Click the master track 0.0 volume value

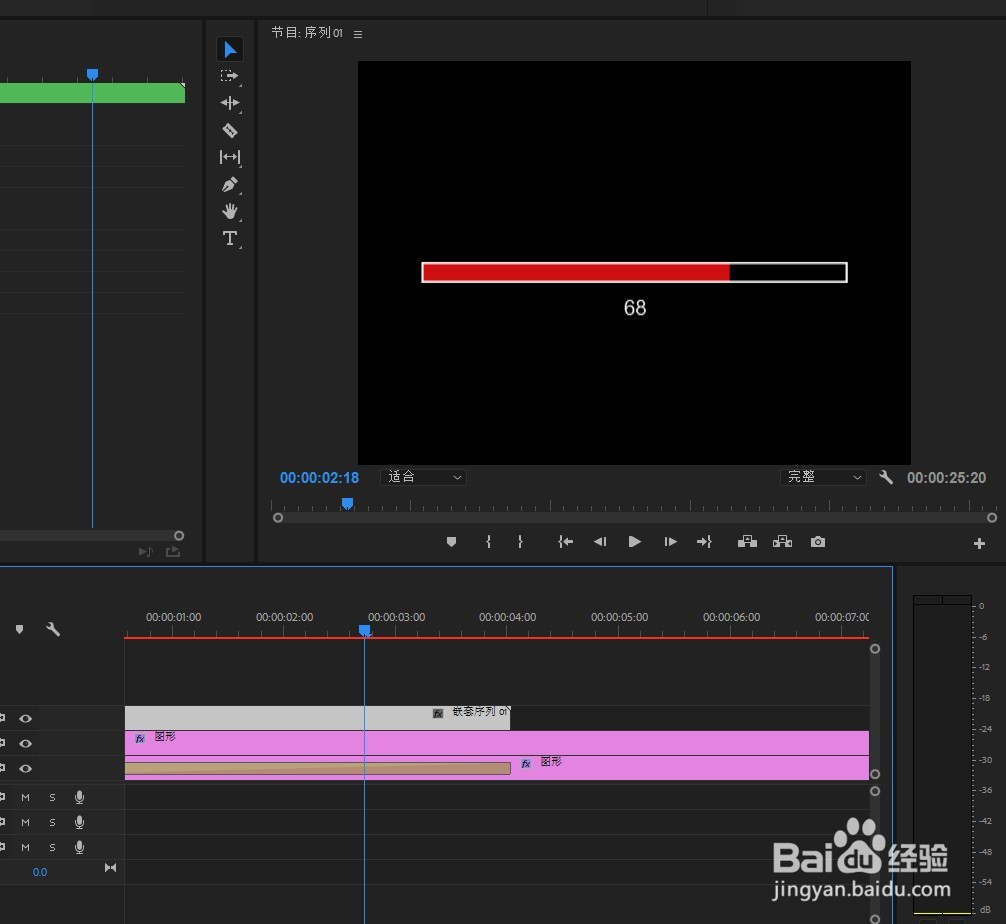coord(40,873)
